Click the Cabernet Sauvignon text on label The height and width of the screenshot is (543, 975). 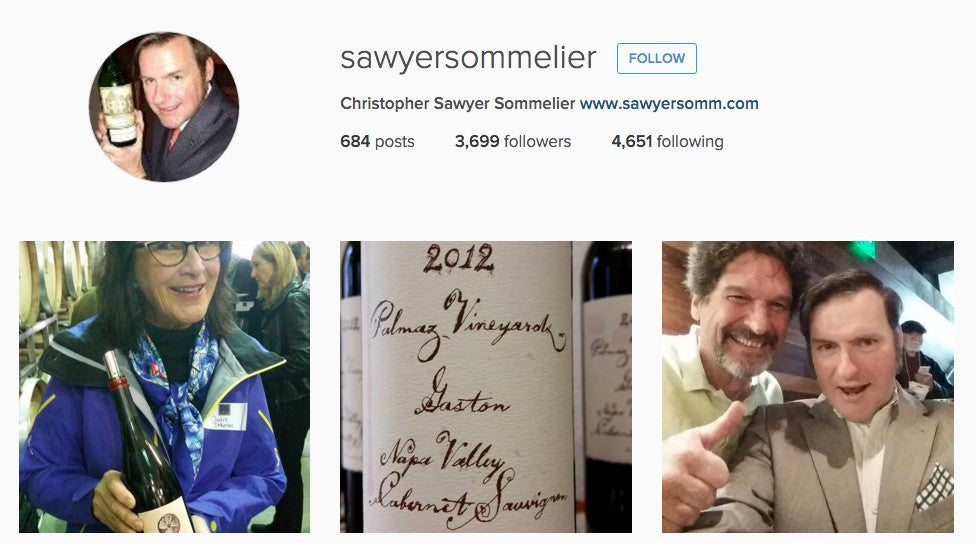[x=469, y=498]
